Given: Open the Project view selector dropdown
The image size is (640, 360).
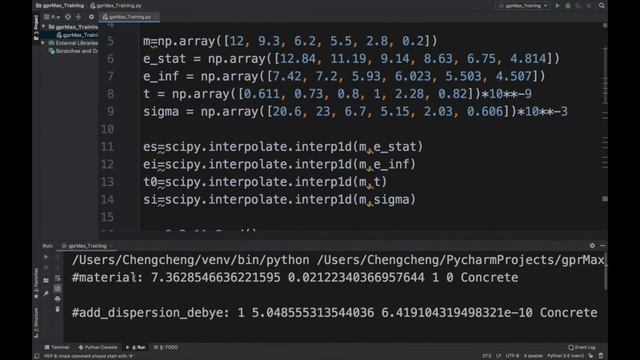Looking at the screenshot, I should click(x=52, y=17).
